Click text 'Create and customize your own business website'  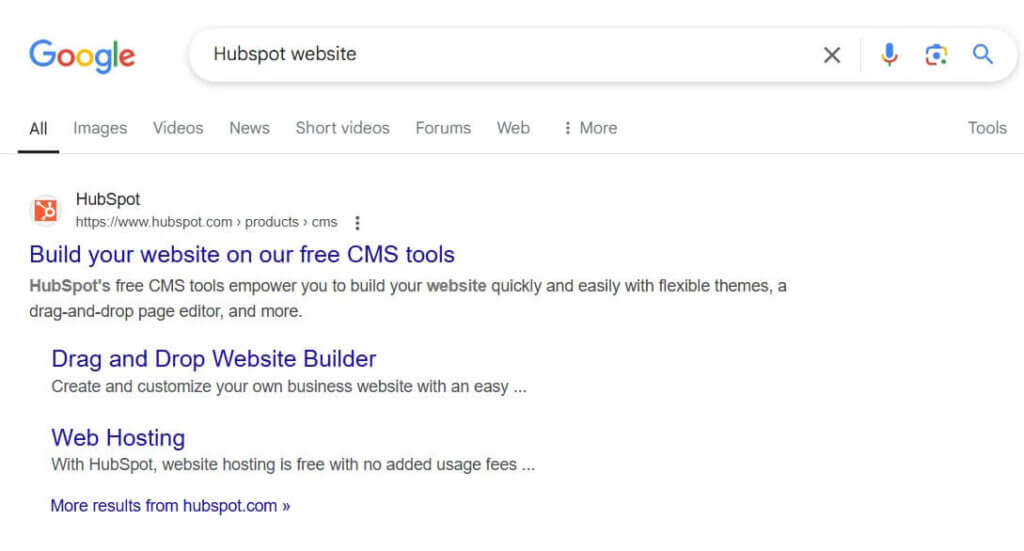point(232,386)
